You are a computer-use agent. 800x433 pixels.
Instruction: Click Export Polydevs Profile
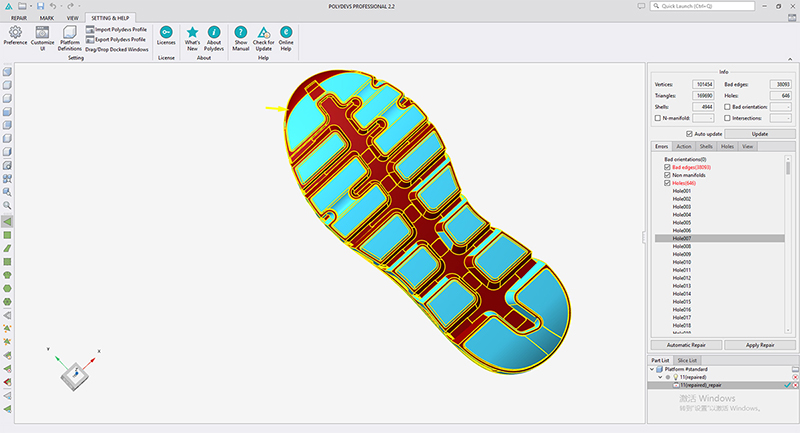pyautogui.click(x=116, y=39)
